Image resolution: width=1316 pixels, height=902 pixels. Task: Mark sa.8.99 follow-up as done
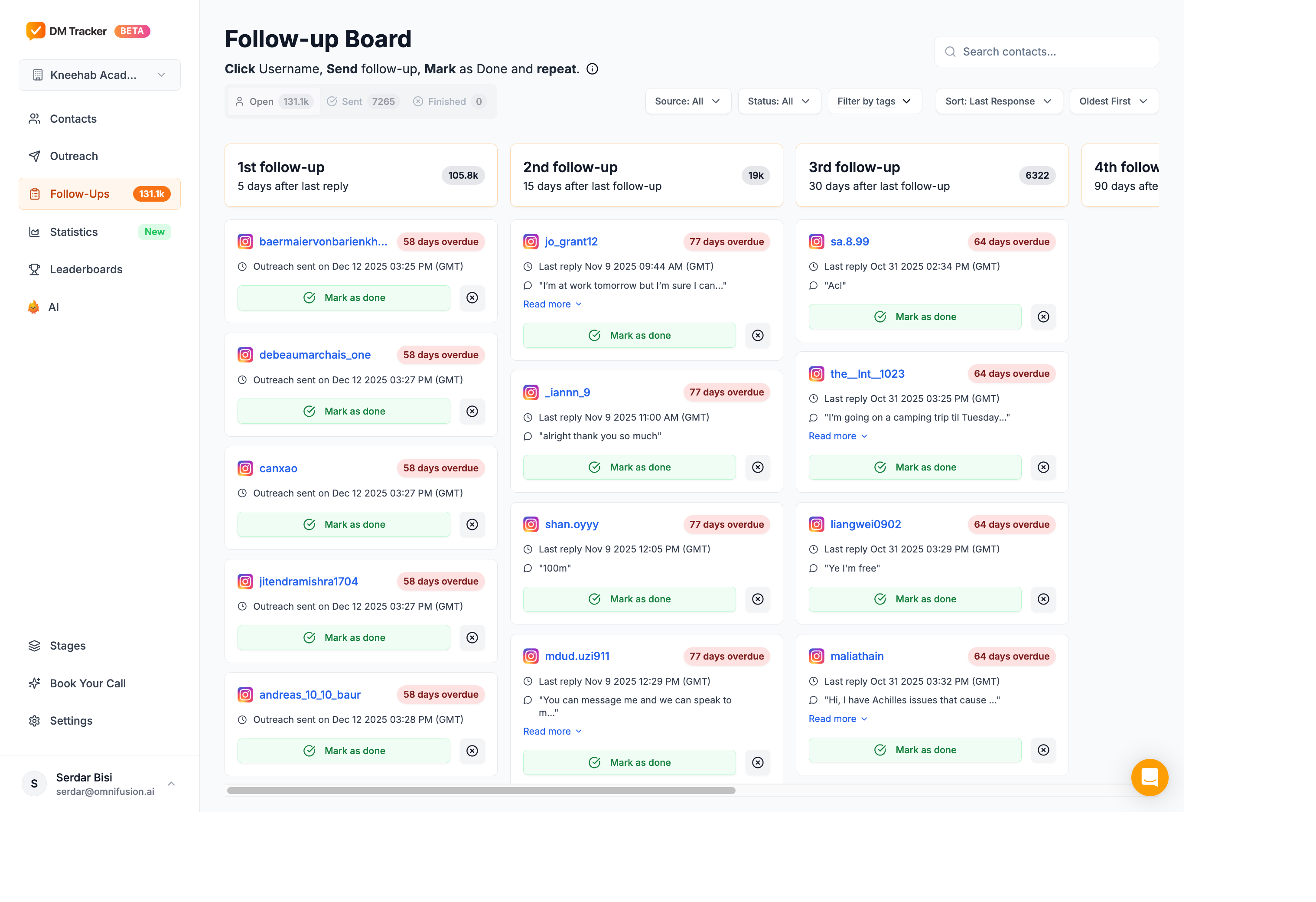pos(915,317)
